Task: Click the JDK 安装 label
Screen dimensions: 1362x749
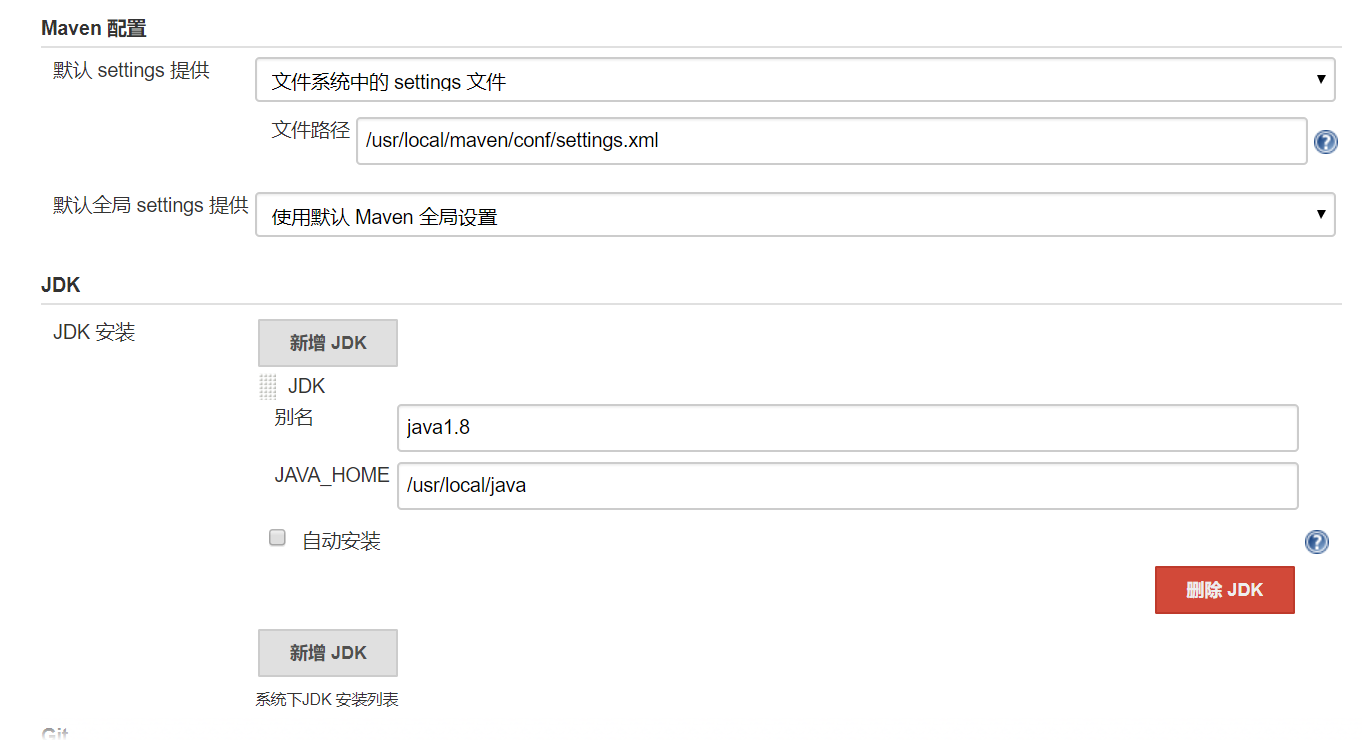Action: click(x=94, y=333)
